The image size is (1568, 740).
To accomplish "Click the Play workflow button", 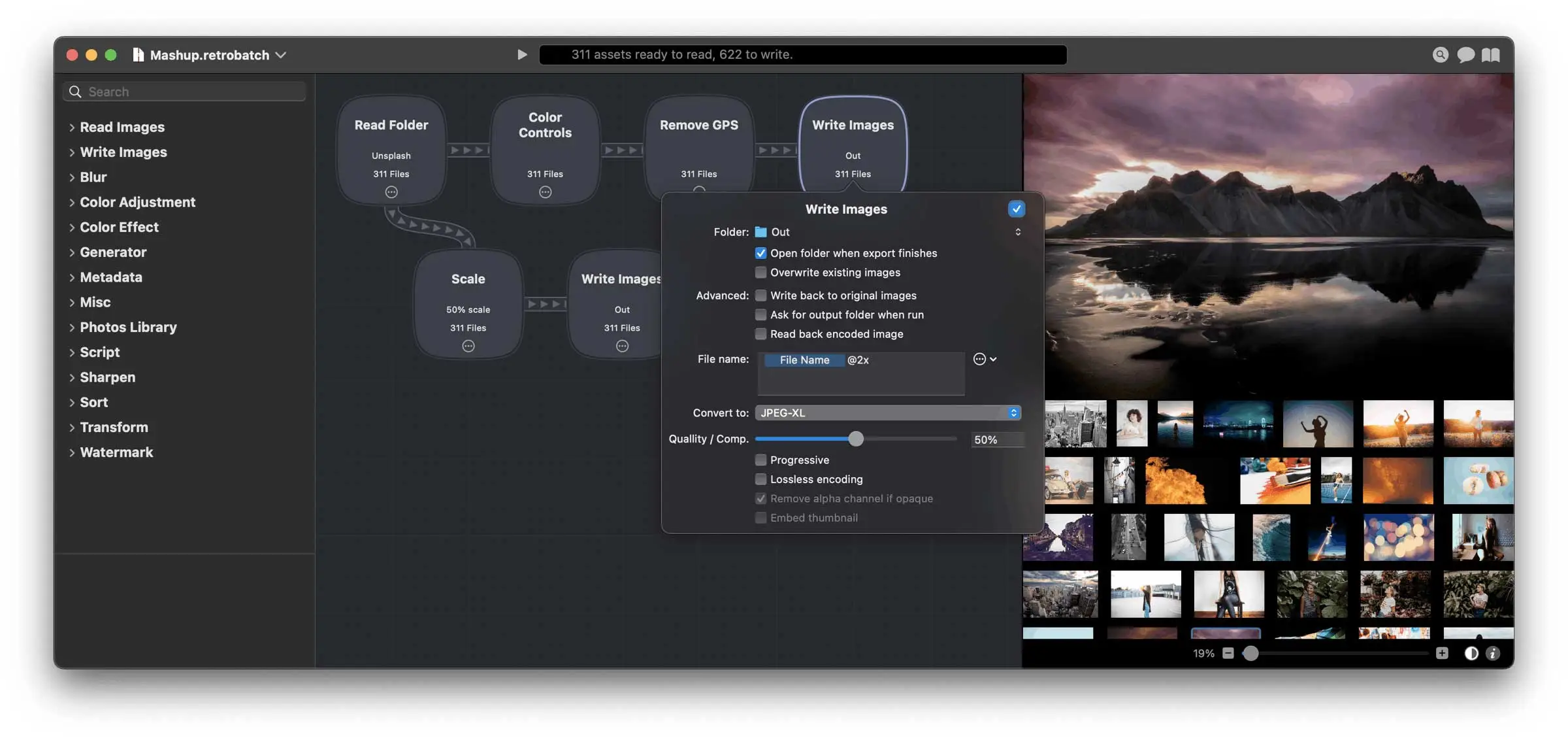I will (x=521, y=55).
